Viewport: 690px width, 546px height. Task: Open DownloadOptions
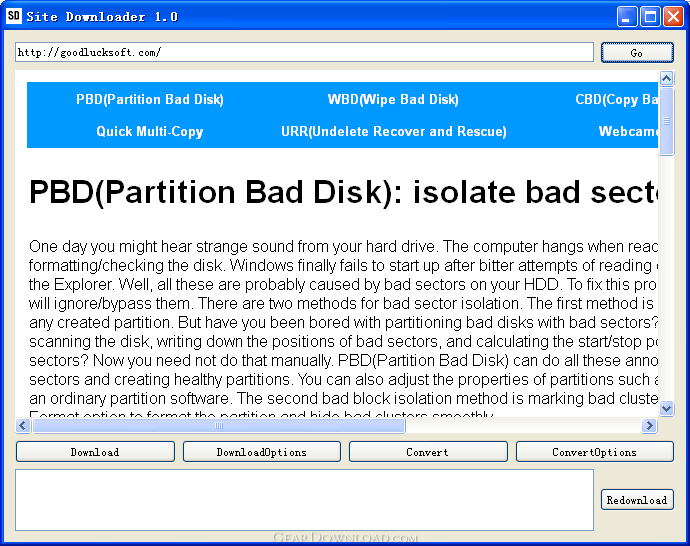[262, 452]
